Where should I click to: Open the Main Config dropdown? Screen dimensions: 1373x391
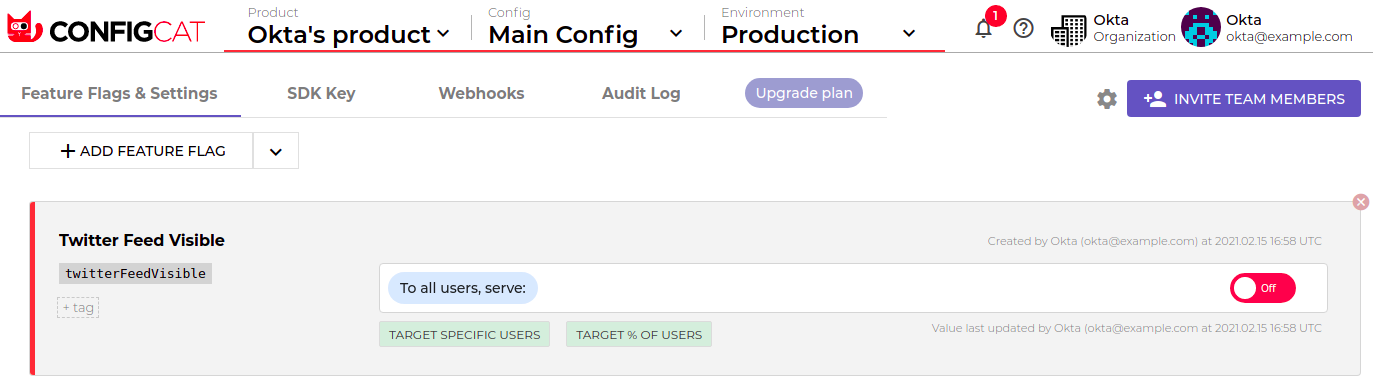(586, 34)
